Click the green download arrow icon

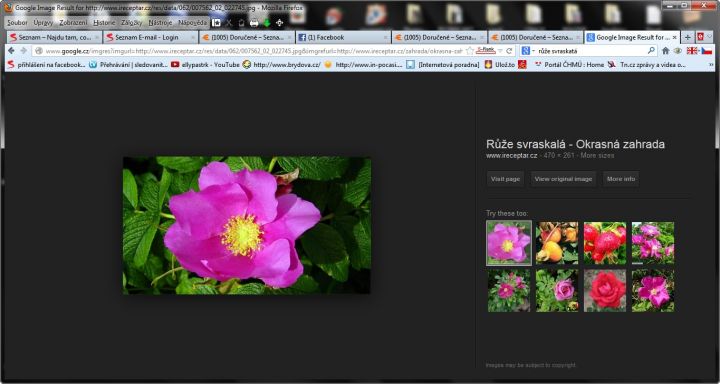click(267, 23)
